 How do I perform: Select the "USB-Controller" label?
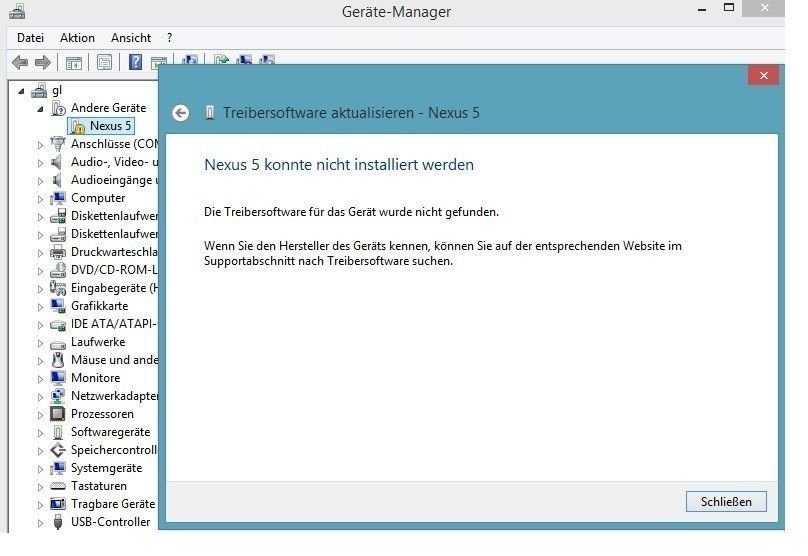tap(110, 522)
